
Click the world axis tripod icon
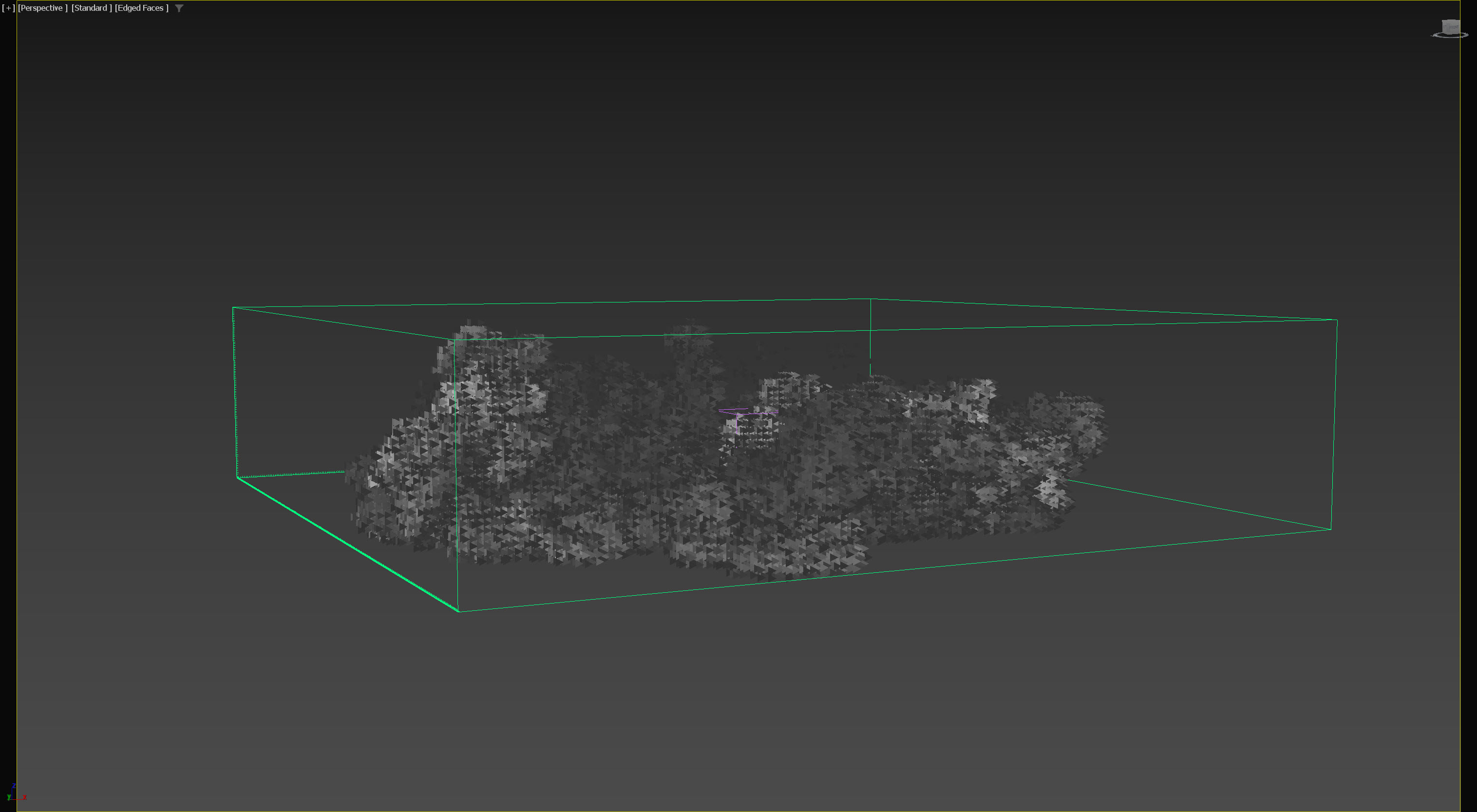[x=14, y=793]
